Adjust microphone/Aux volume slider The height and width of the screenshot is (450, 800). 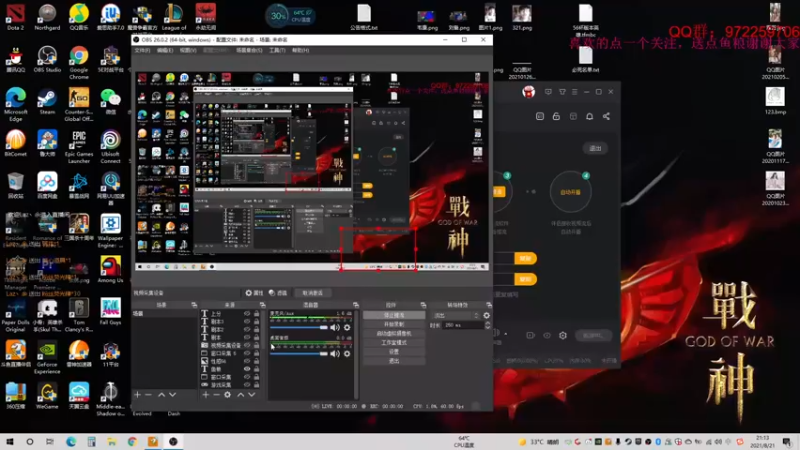pos(299,328)
